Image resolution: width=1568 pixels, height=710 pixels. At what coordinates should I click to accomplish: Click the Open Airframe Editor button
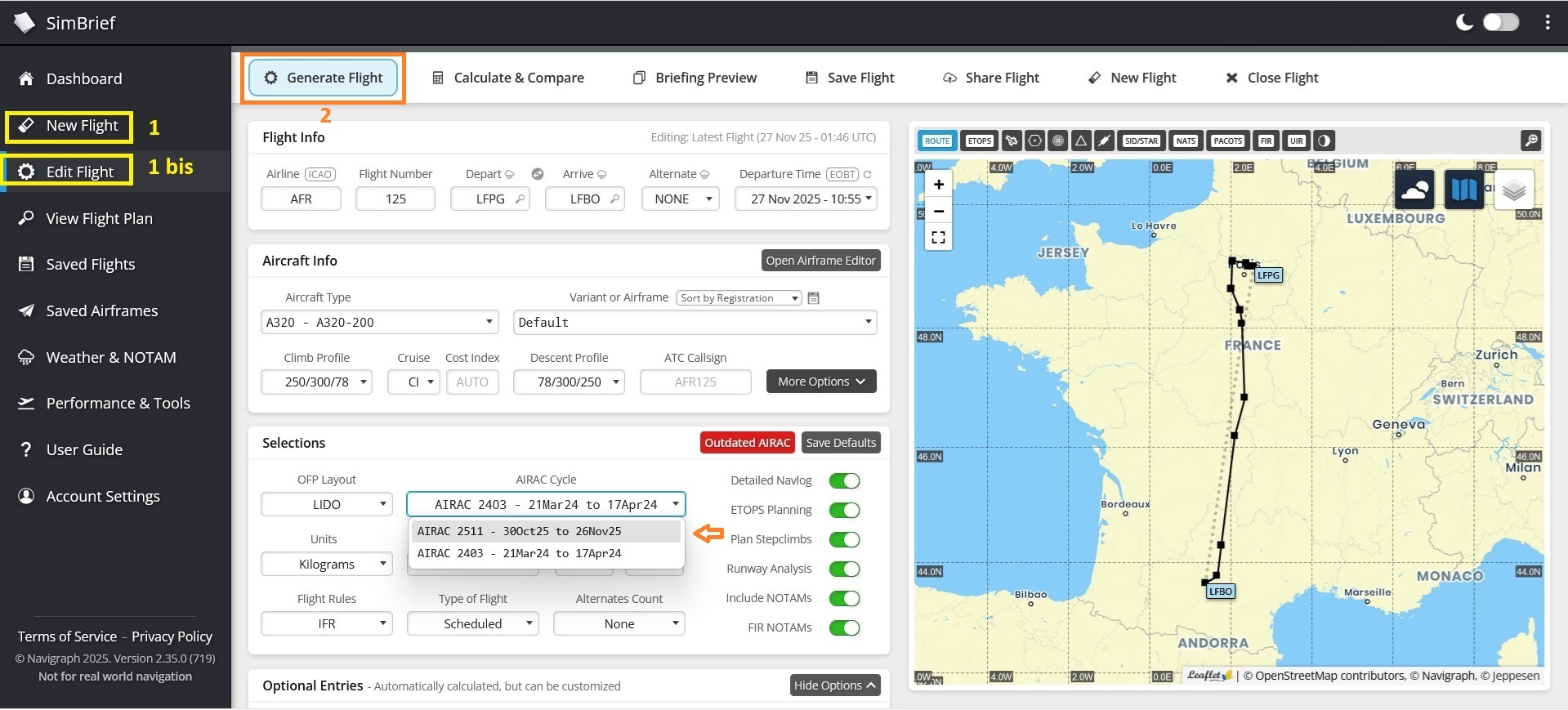coord(820,261)
